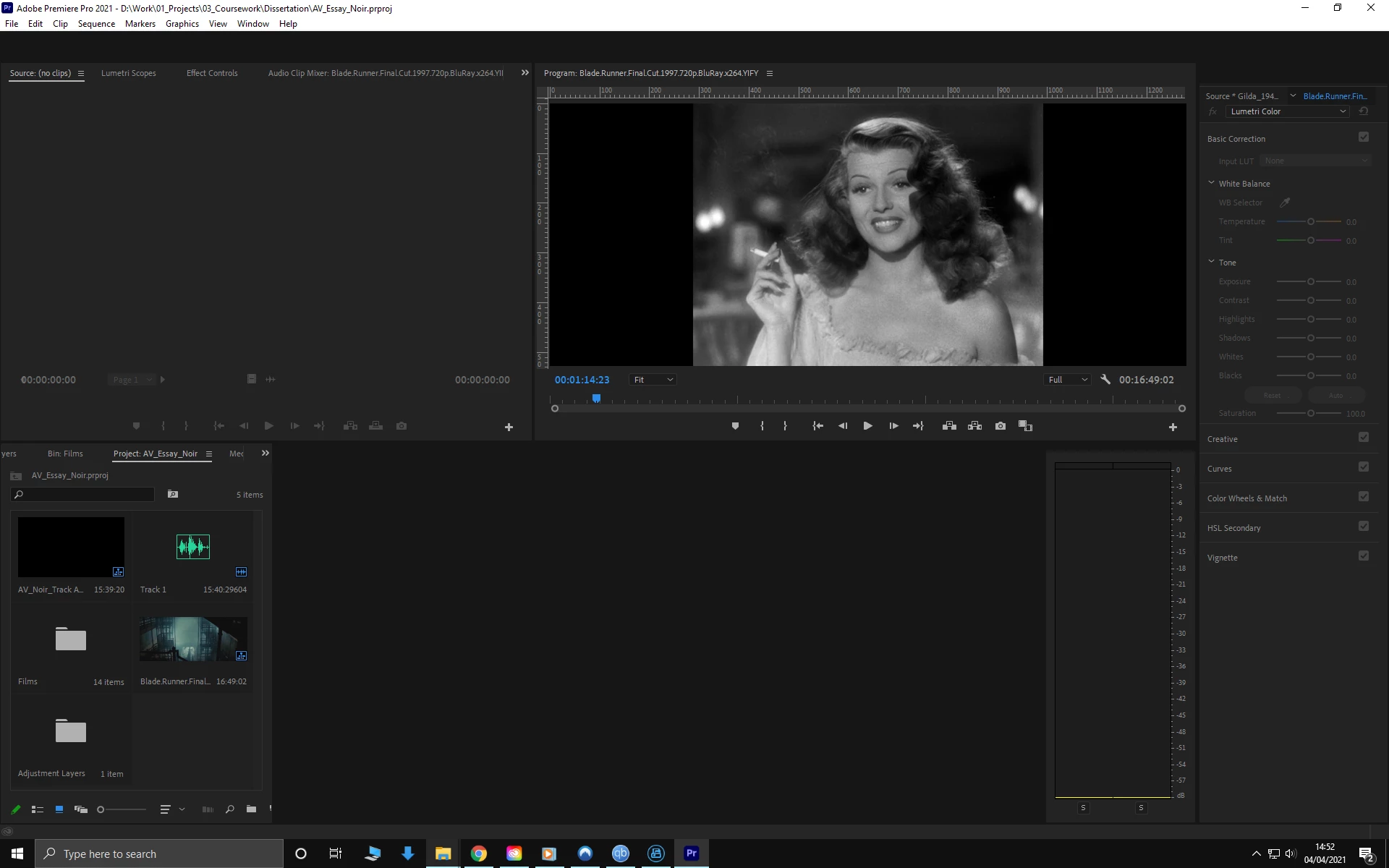Click the Add Marker icon in Program monitor
Viewport: 1389px width, 868px height.
point(735,426)
